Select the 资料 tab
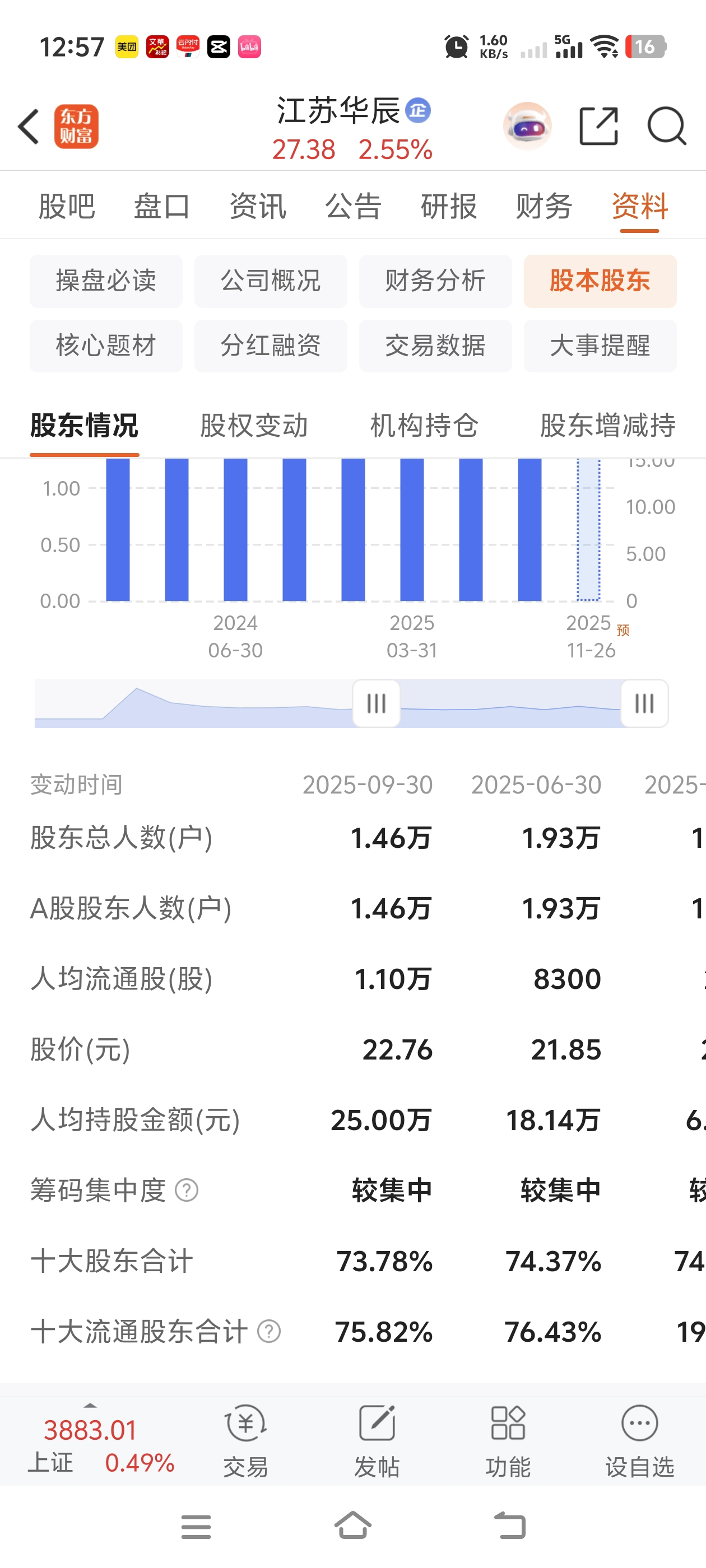Viewport: 706px width, 1568px height. [x=640, y=206]
